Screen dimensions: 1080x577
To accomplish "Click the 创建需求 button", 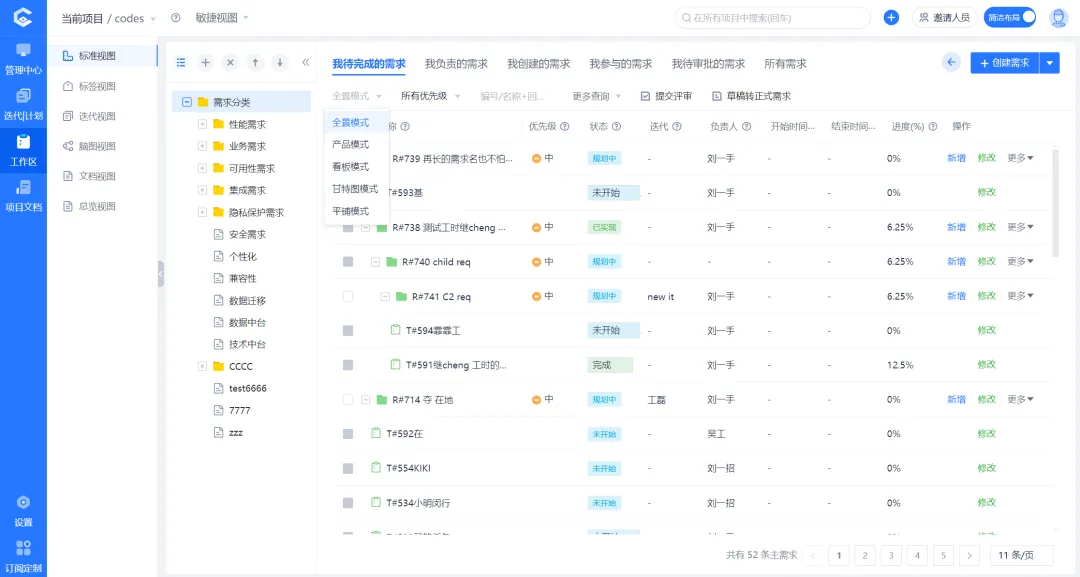I will click(x=1005, y=63).
